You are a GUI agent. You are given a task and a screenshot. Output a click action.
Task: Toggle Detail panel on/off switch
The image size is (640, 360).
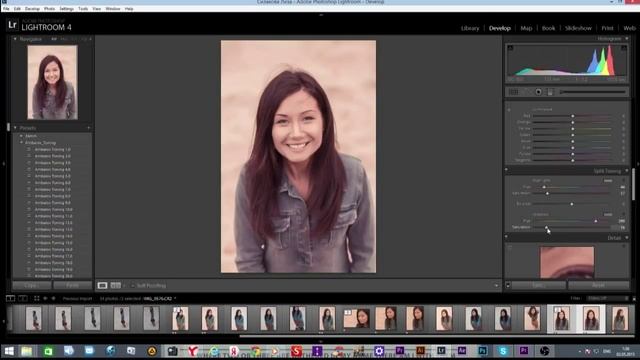tap(507, 237)
